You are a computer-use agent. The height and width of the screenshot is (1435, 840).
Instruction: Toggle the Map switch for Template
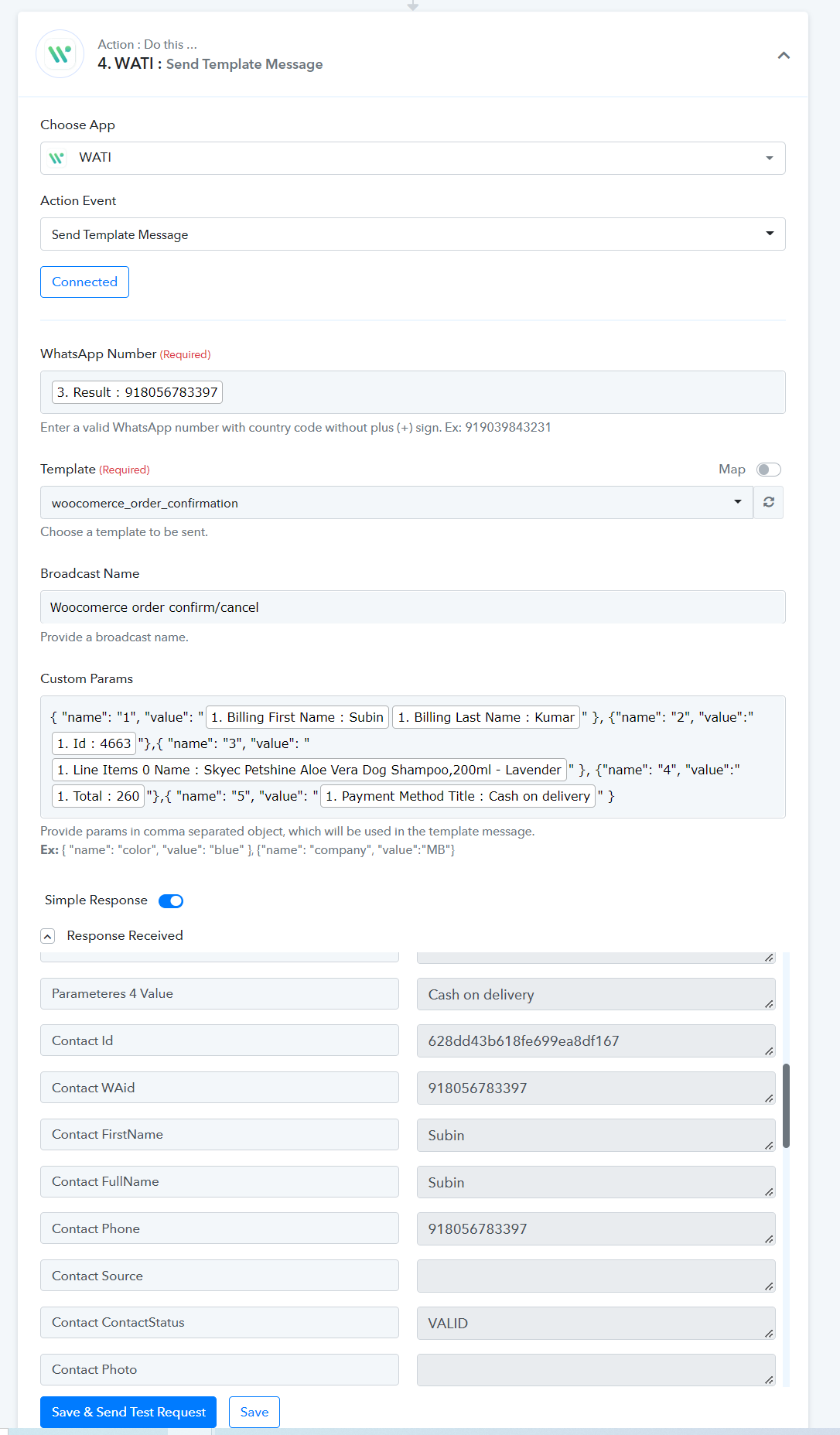coord(768,470)
